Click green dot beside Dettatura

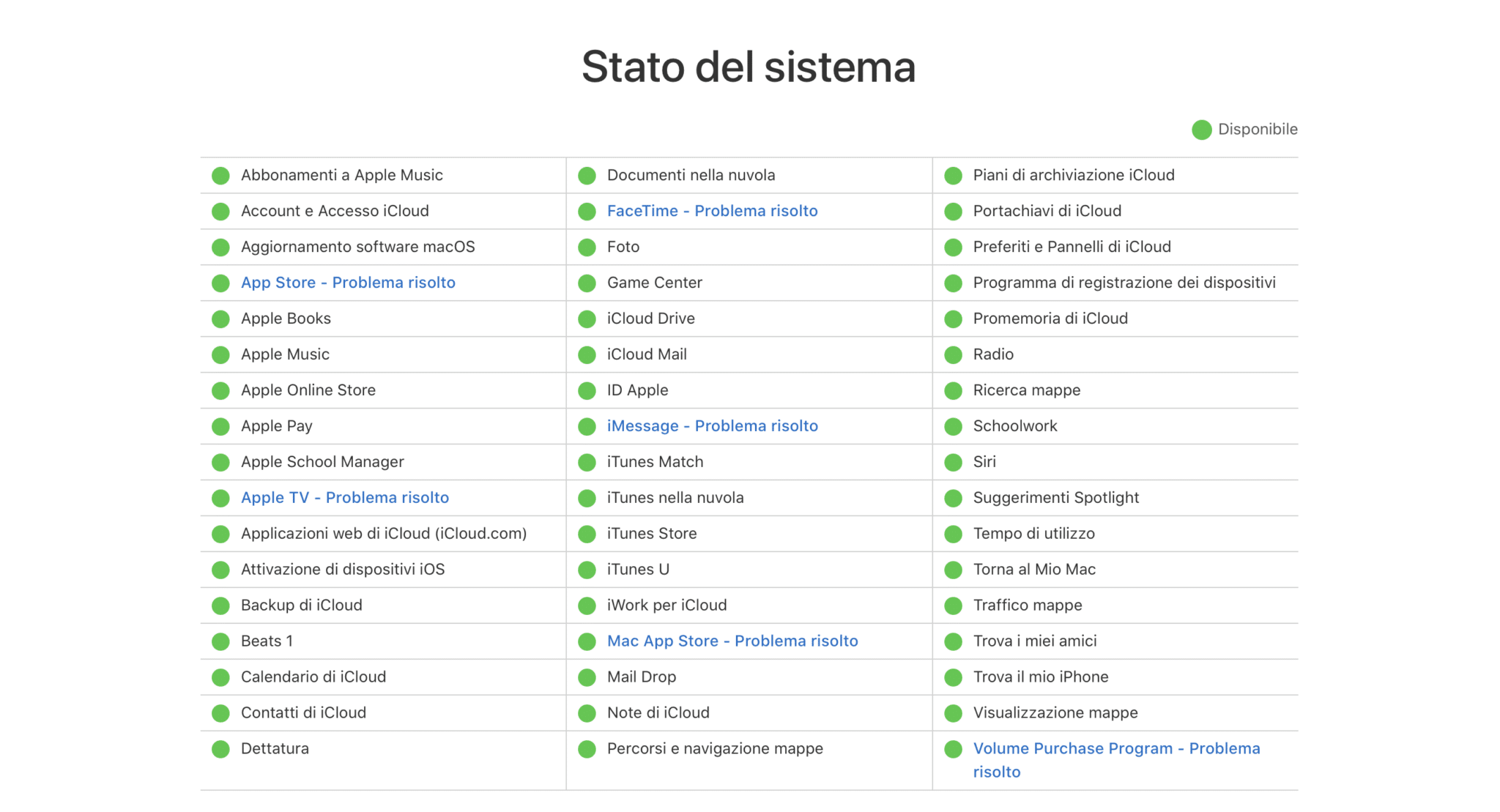click(220, 750)
